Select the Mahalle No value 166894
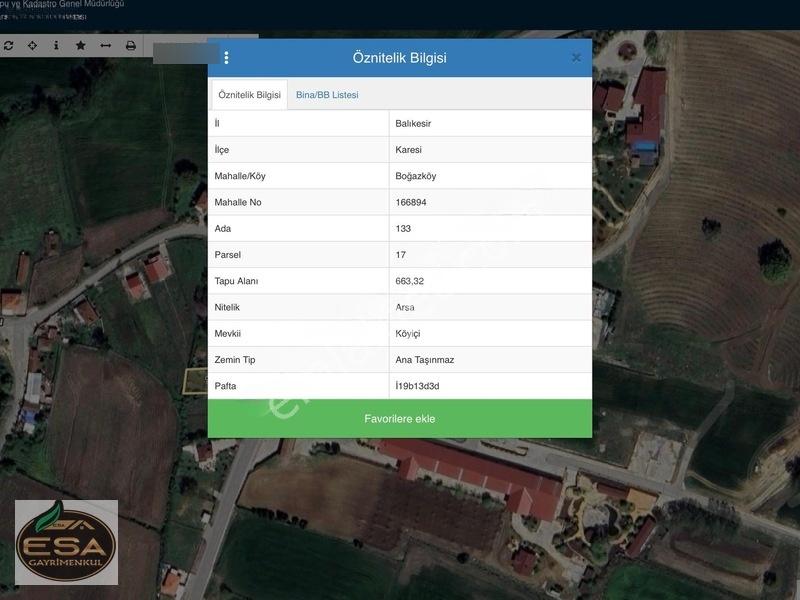This screenshot has height=600, width=800. point(411,203)
